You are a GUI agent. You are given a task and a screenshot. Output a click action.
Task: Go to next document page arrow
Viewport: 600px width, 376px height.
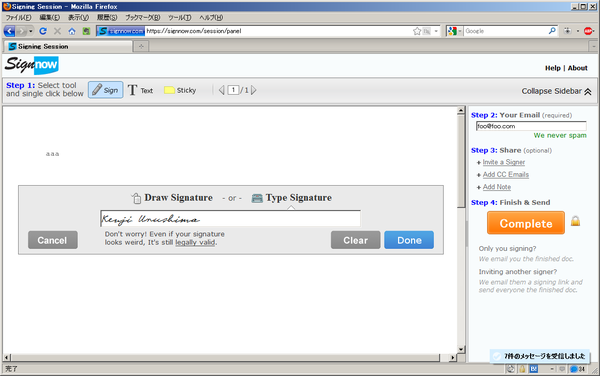click(254, 90)
